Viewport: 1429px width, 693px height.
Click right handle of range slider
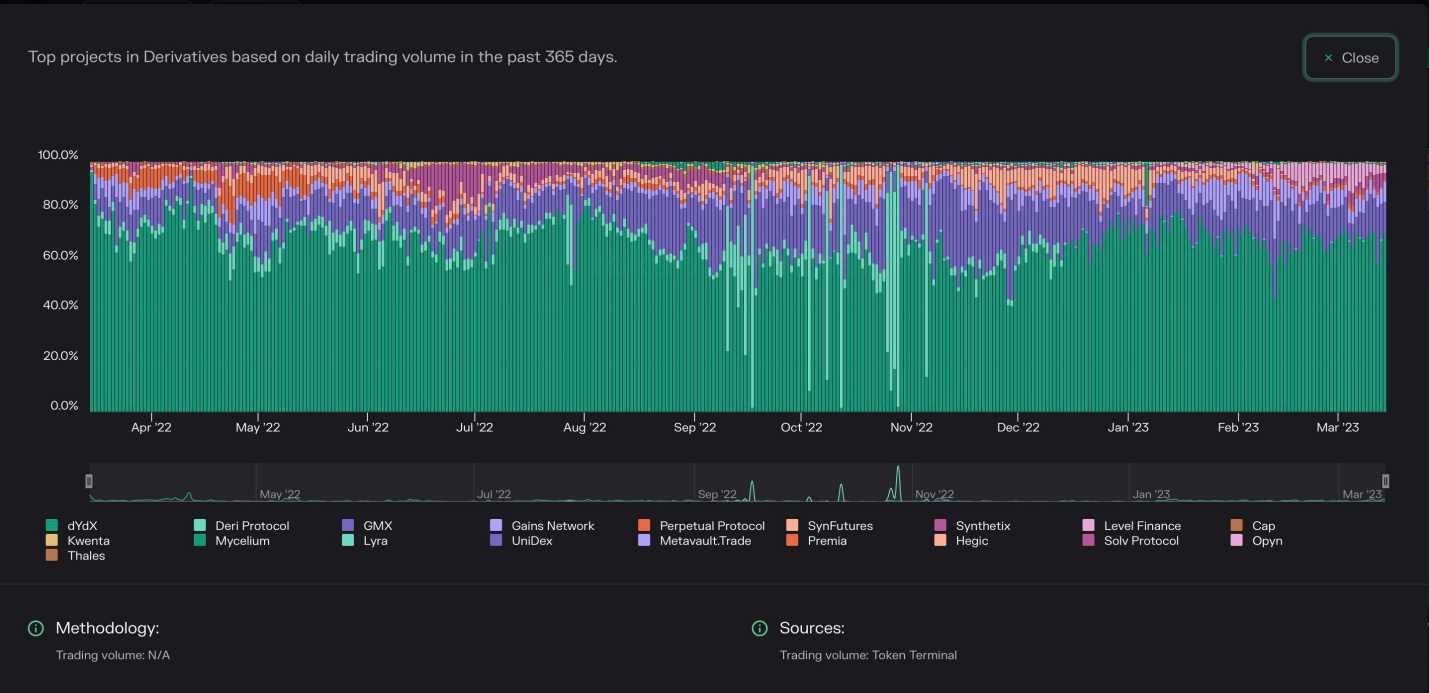tap(1385, 481)
